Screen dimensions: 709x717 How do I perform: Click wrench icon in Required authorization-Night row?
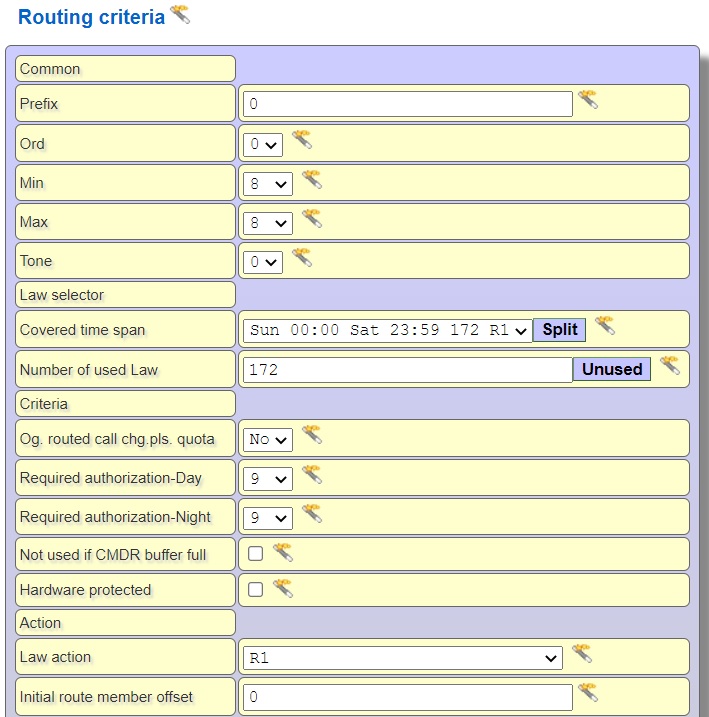coord(312,514)
